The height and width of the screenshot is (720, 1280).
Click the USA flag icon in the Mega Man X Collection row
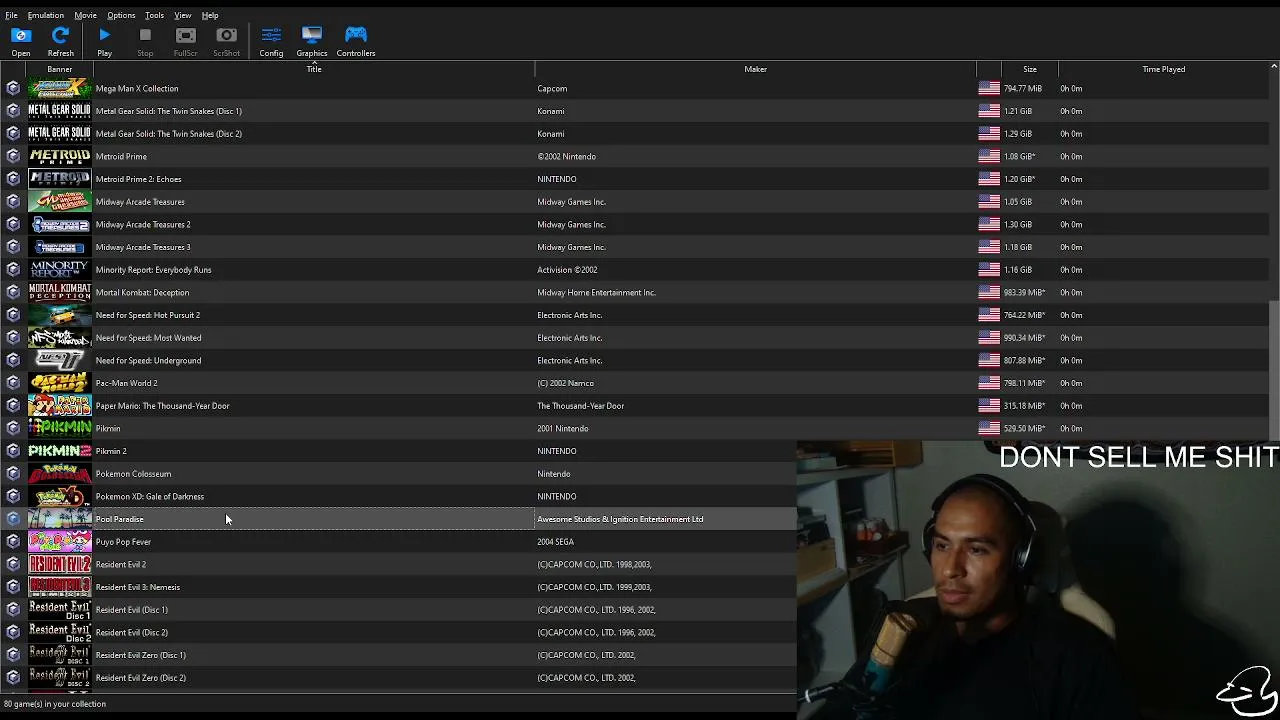click(x=989, y=88)
